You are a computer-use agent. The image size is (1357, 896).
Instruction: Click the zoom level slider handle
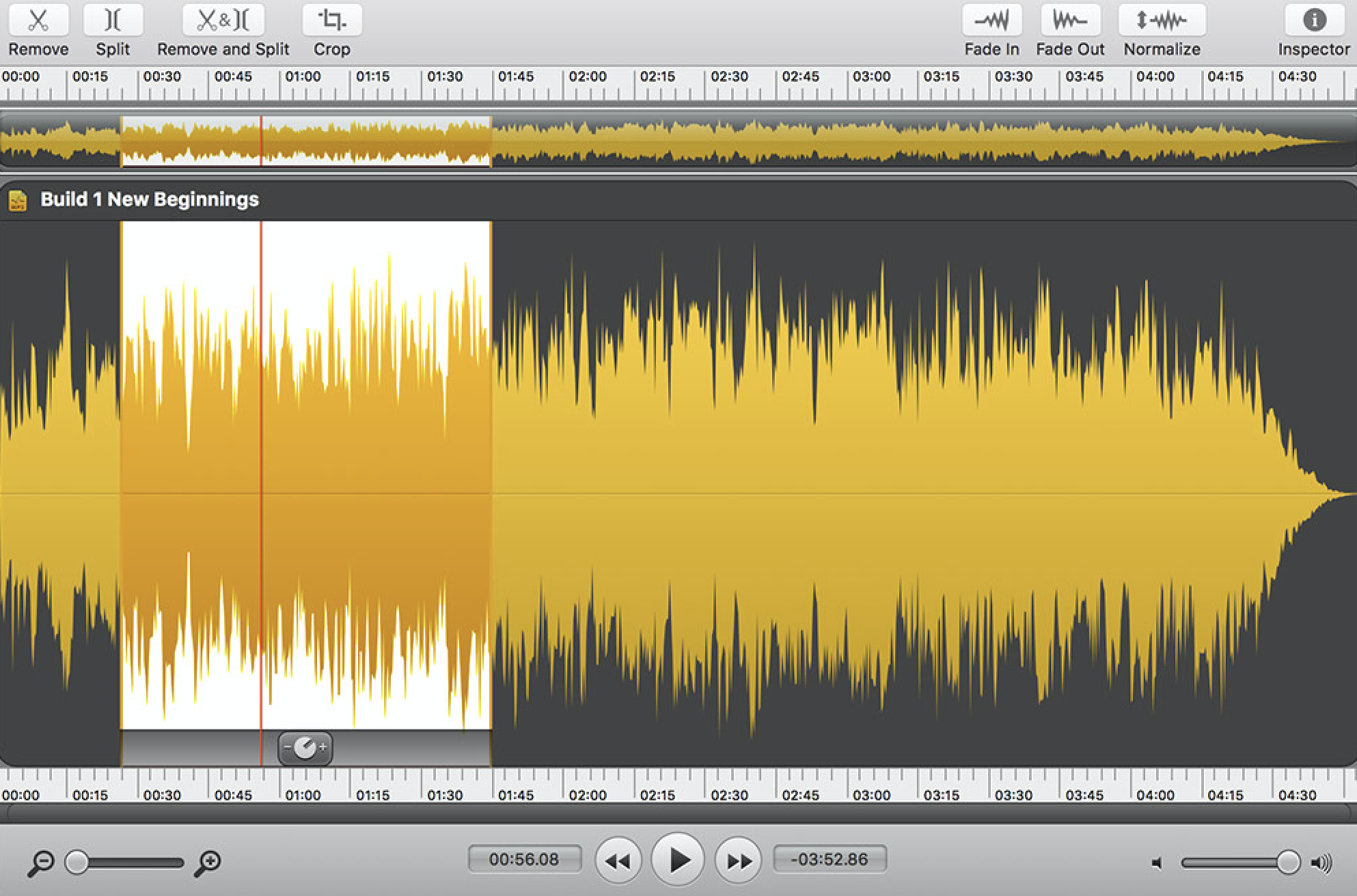77,863
